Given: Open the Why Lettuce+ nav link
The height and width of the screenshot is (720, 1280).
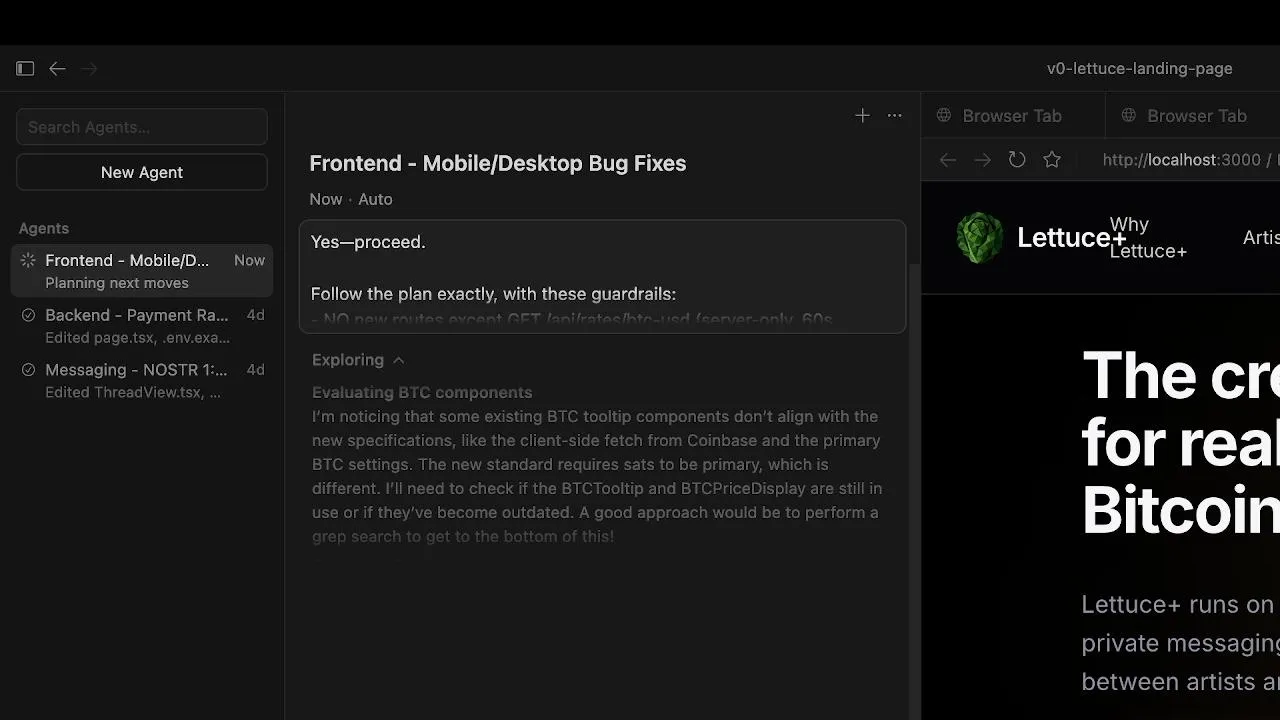Looking at the screenshot, I should [1148, 238].
